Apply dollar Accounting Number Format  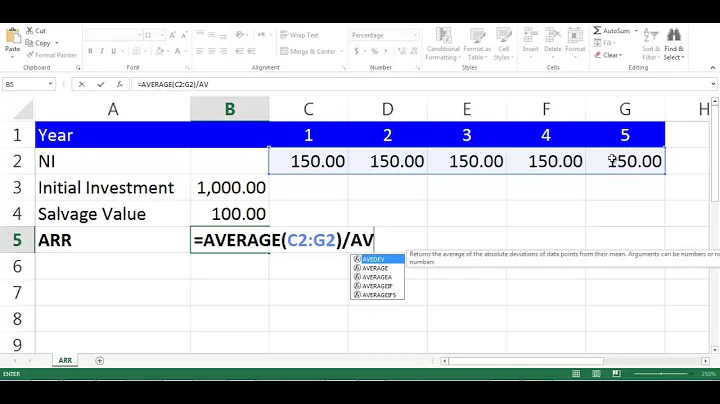pyautogui.click(x=356, y=51)
